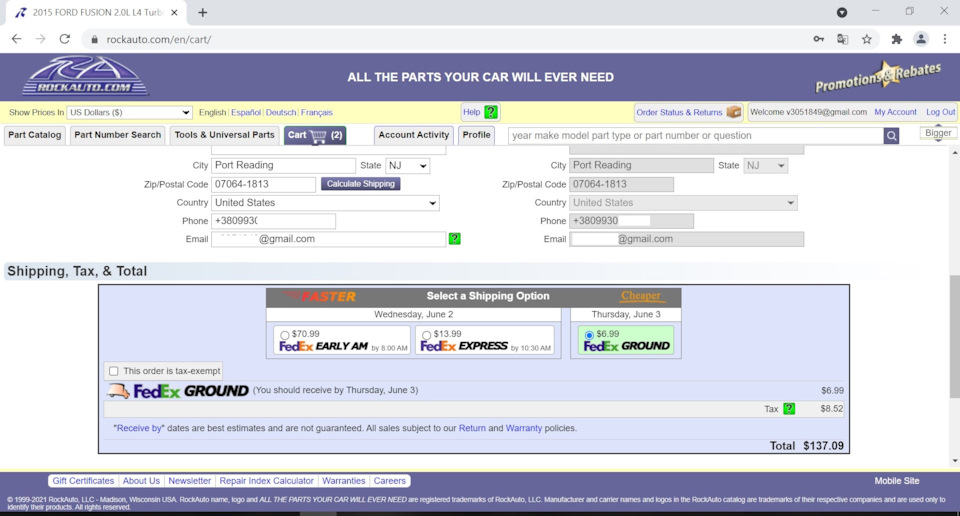Open Order Status & Returns link
This screenshot has height=516, width=960.
click(679, 113)
